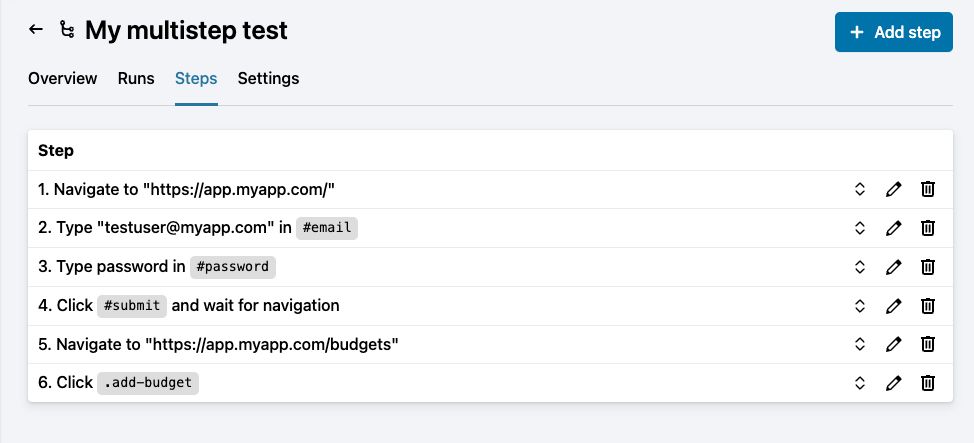Switch to the Overview tab
This screenshot has height=443, width=974.
62,78
